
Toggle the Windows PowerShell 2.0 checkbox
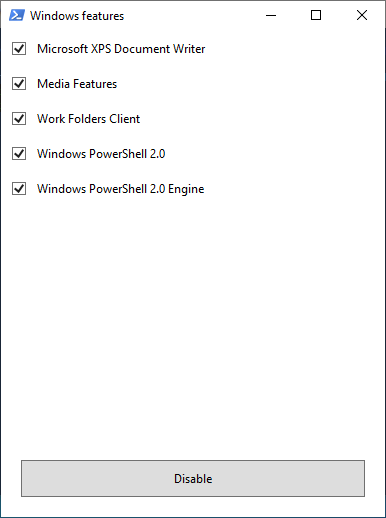(19, 154)
